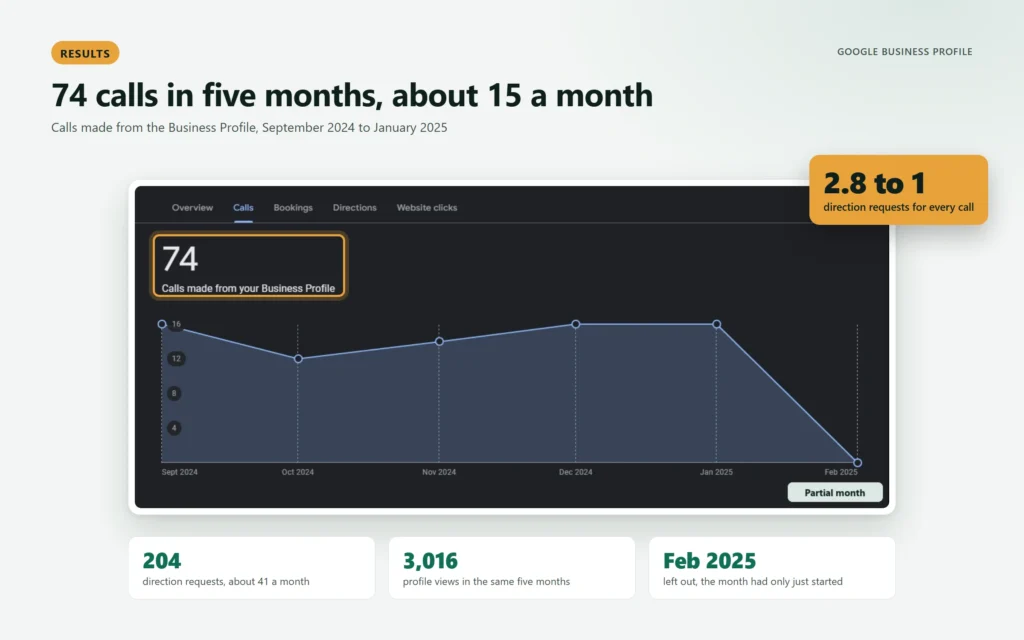Click the 3,016 profile views card
Viewport: 1024px width, 640px height.
[512, 568]
